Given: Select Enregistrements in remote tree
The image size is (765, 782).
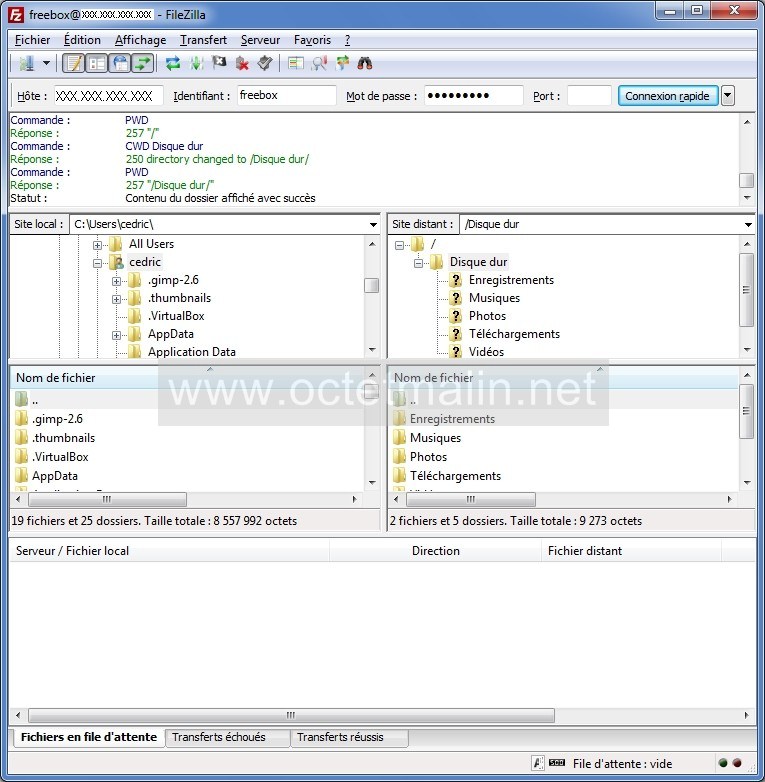Looking at the screenshot, I should coord(511,280).
